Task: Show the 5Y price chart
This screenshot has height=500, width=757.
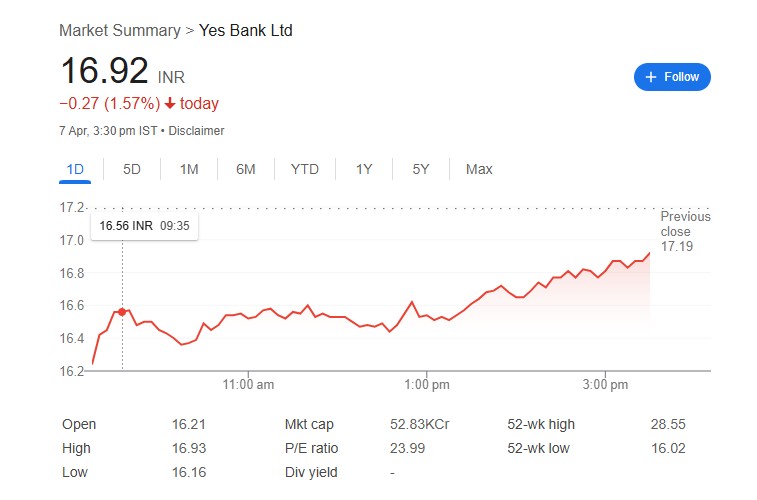Action: 421,169
